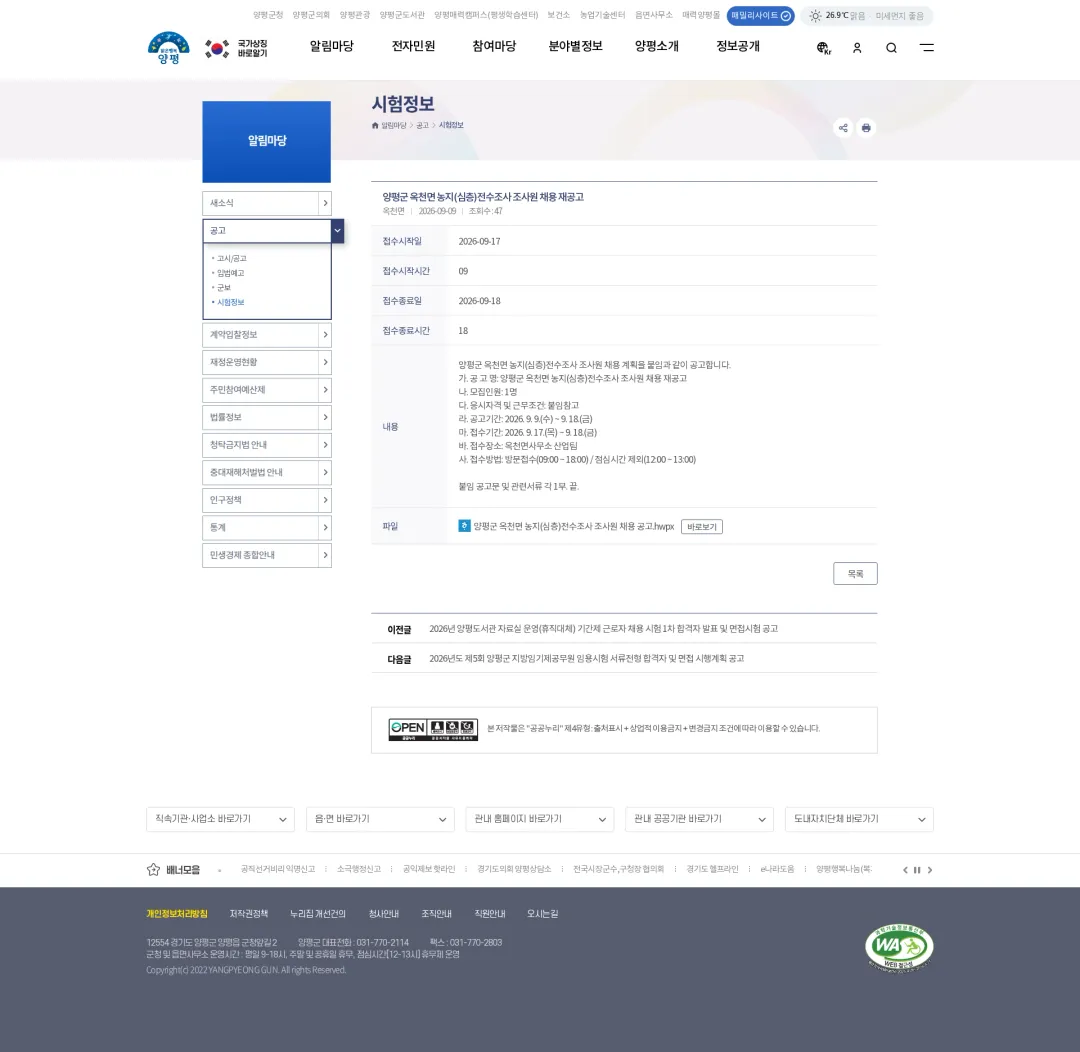Open the 패밀리사이트 button
This screenshot has height=1052, width=1080.
pos(760,15)
